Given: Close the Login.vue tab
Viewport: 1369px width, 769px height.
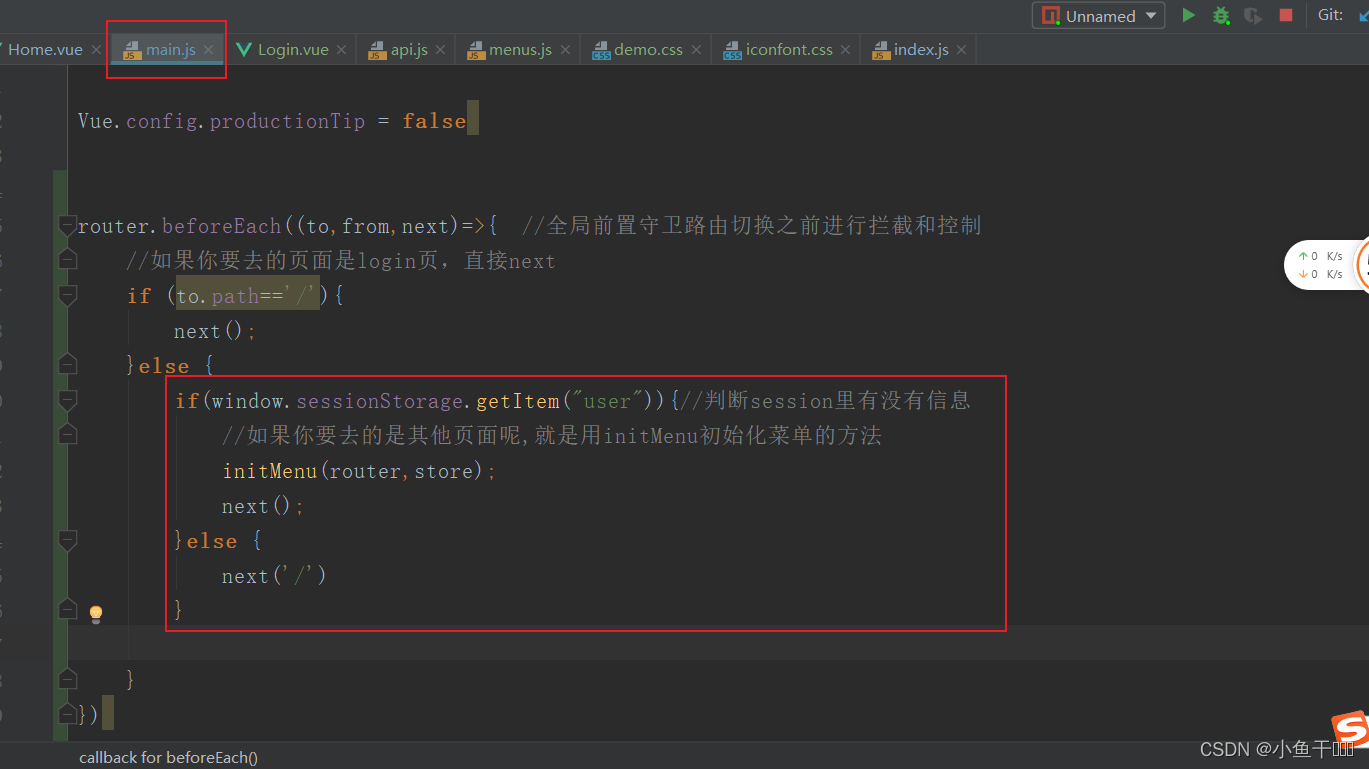Looking at the screenshot, I should click(341, 49).
